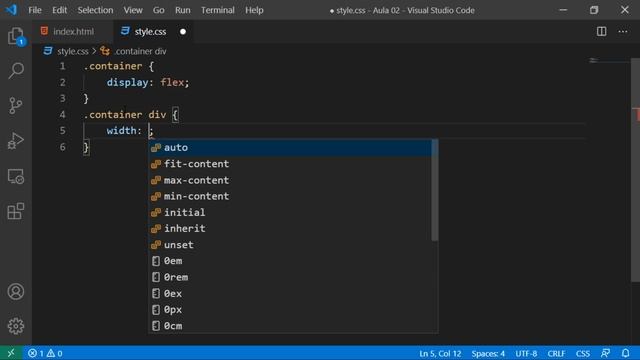Image resolution: width=640 pixels, height=360 pixels.
Task: Open the Accounts icon
Action: [16, 292]
